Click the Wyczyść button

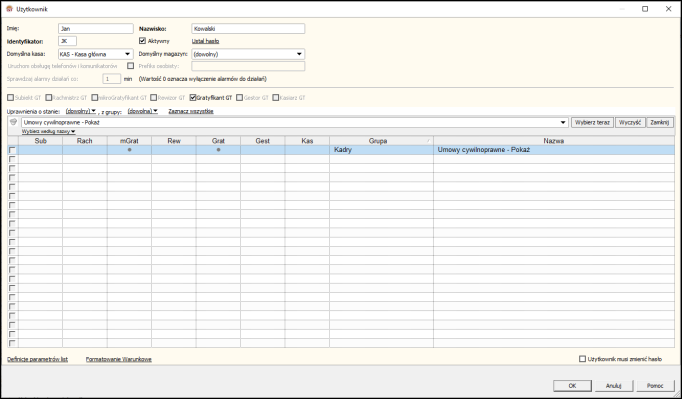click(630, 123)
